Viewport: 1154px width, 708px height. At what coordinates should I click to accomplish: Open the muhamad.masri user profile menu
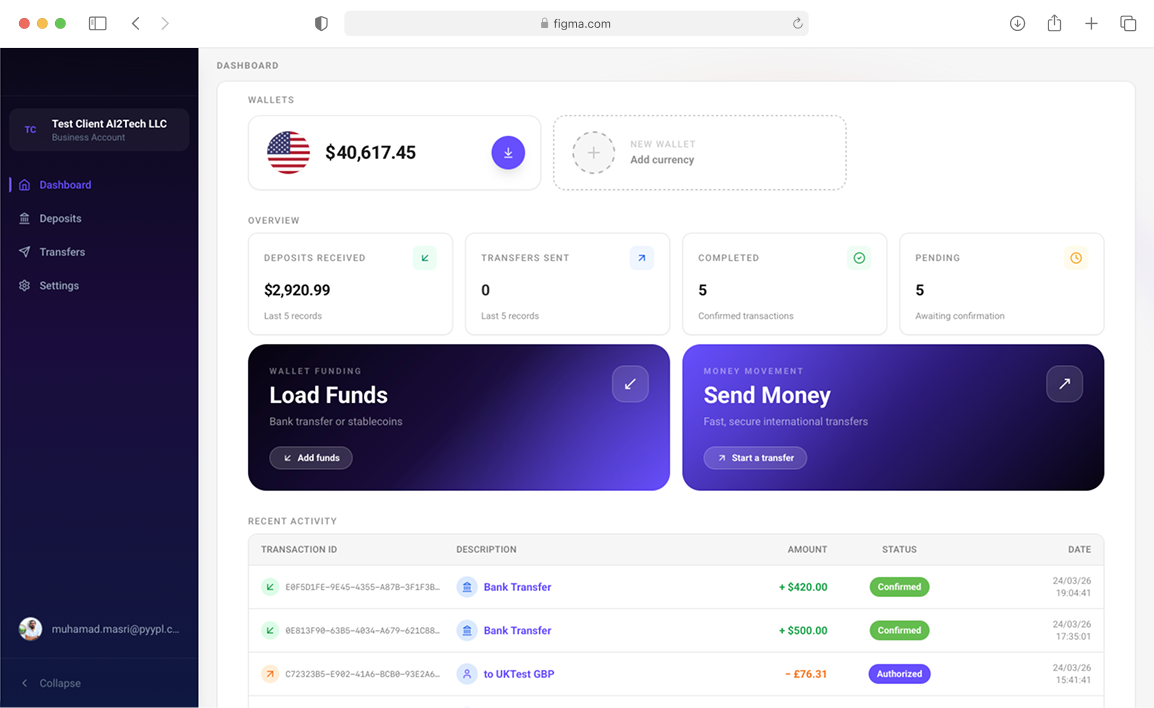click(99, 629)
